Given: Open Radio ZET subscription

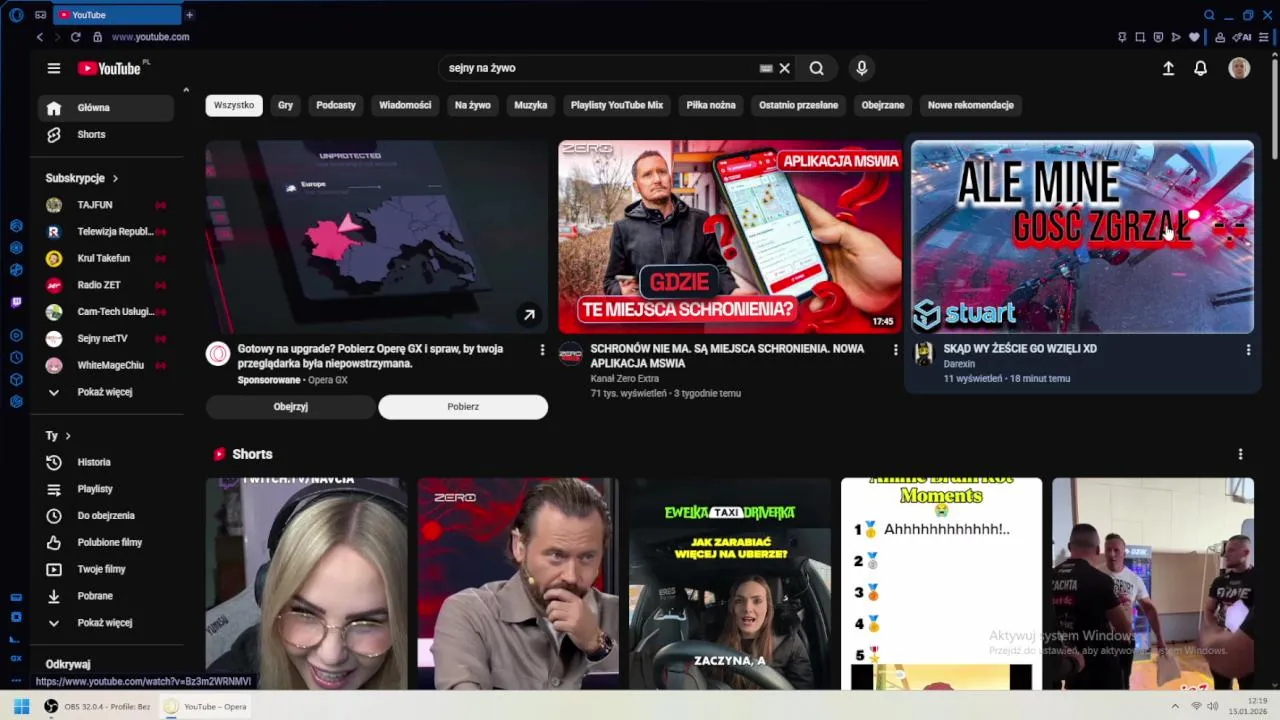Looking at the screenshot, I should 106,285.
